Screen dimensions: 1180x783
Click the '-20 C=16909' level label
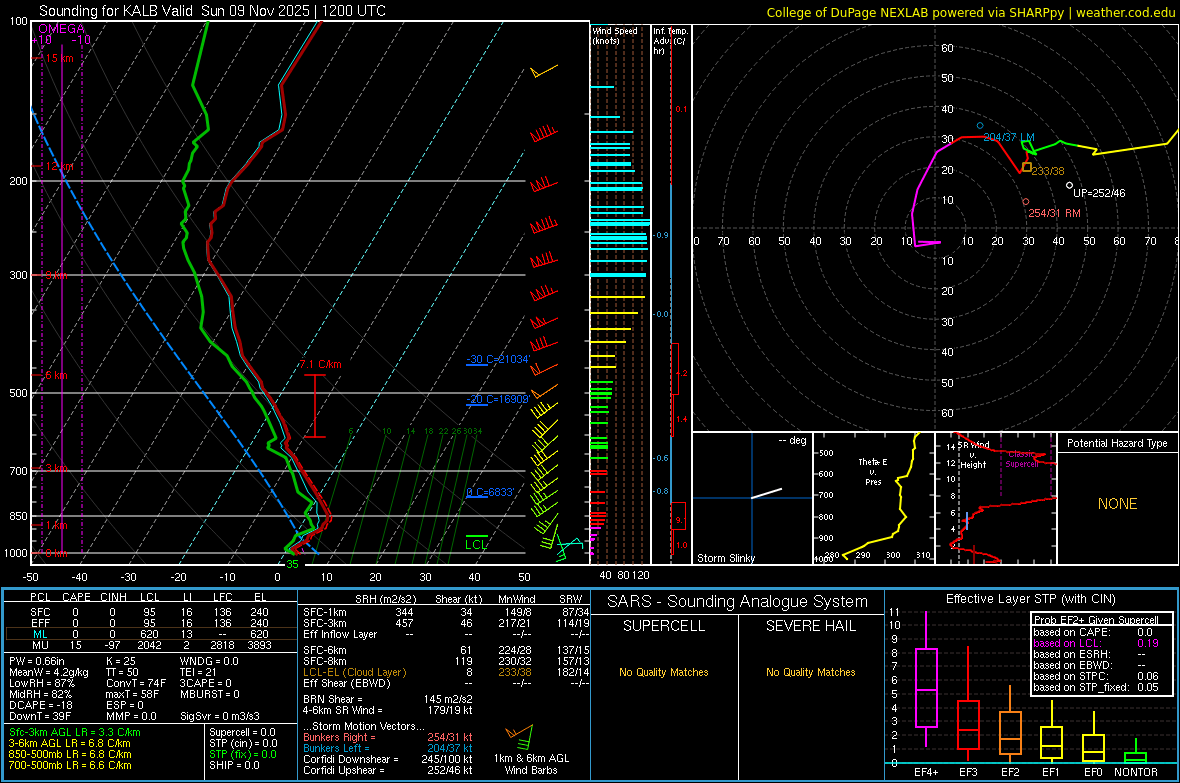click(x=497, y=399)
